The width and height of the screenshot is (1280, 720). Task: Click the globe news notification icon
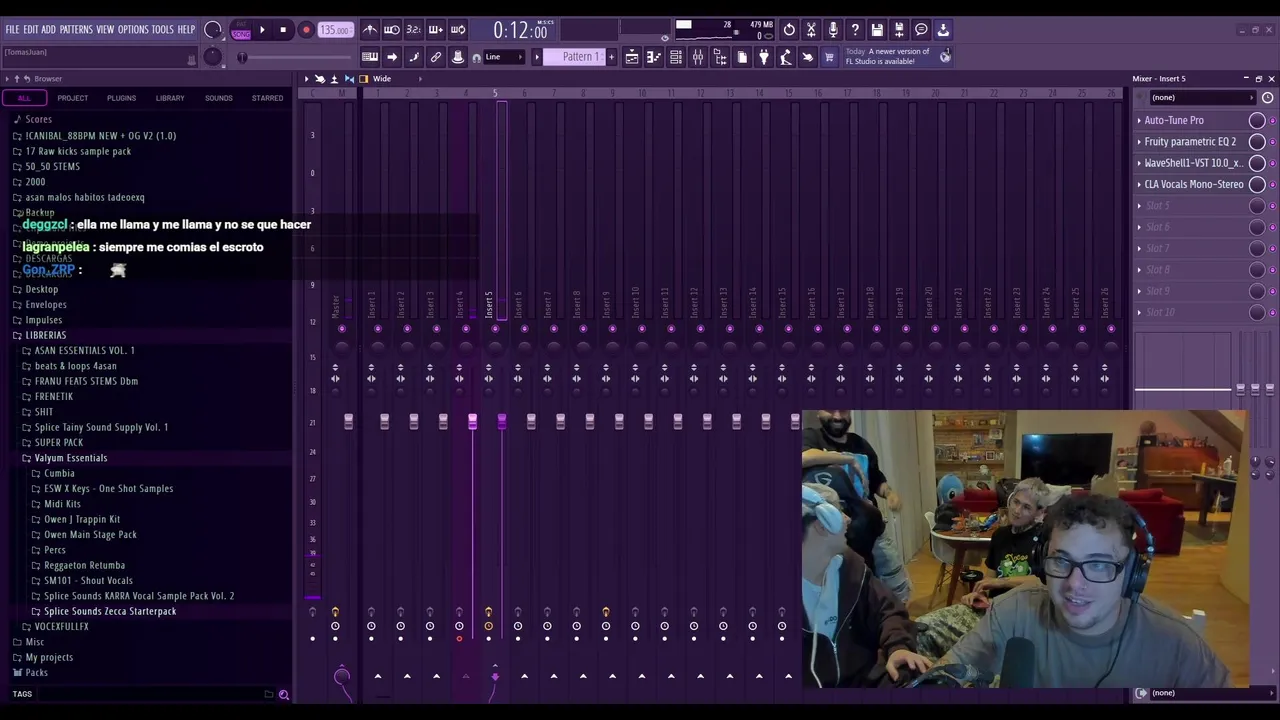point(945,57)
